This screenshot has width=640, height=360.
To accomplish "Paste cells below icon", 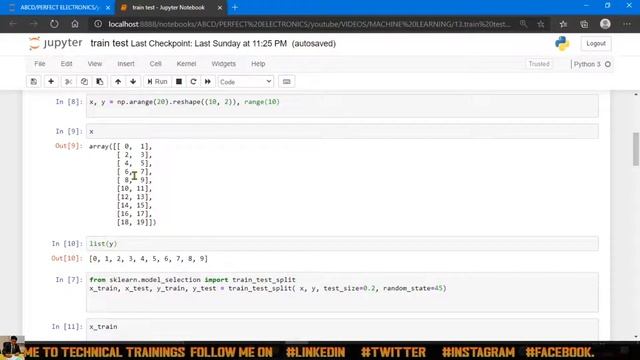I will [x=100, y=82].
